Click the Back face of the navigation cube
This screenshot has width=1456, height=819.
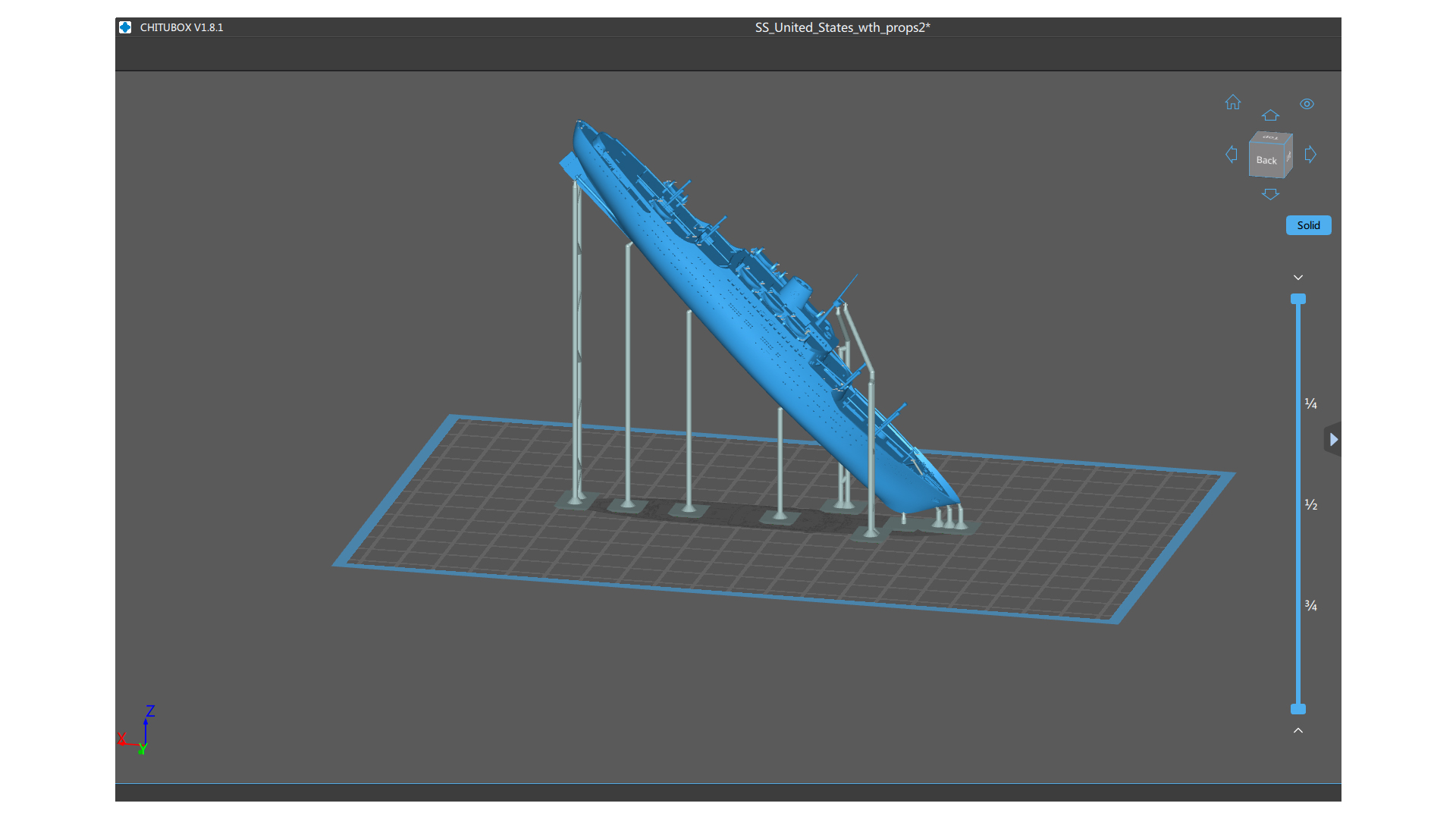1266,160
